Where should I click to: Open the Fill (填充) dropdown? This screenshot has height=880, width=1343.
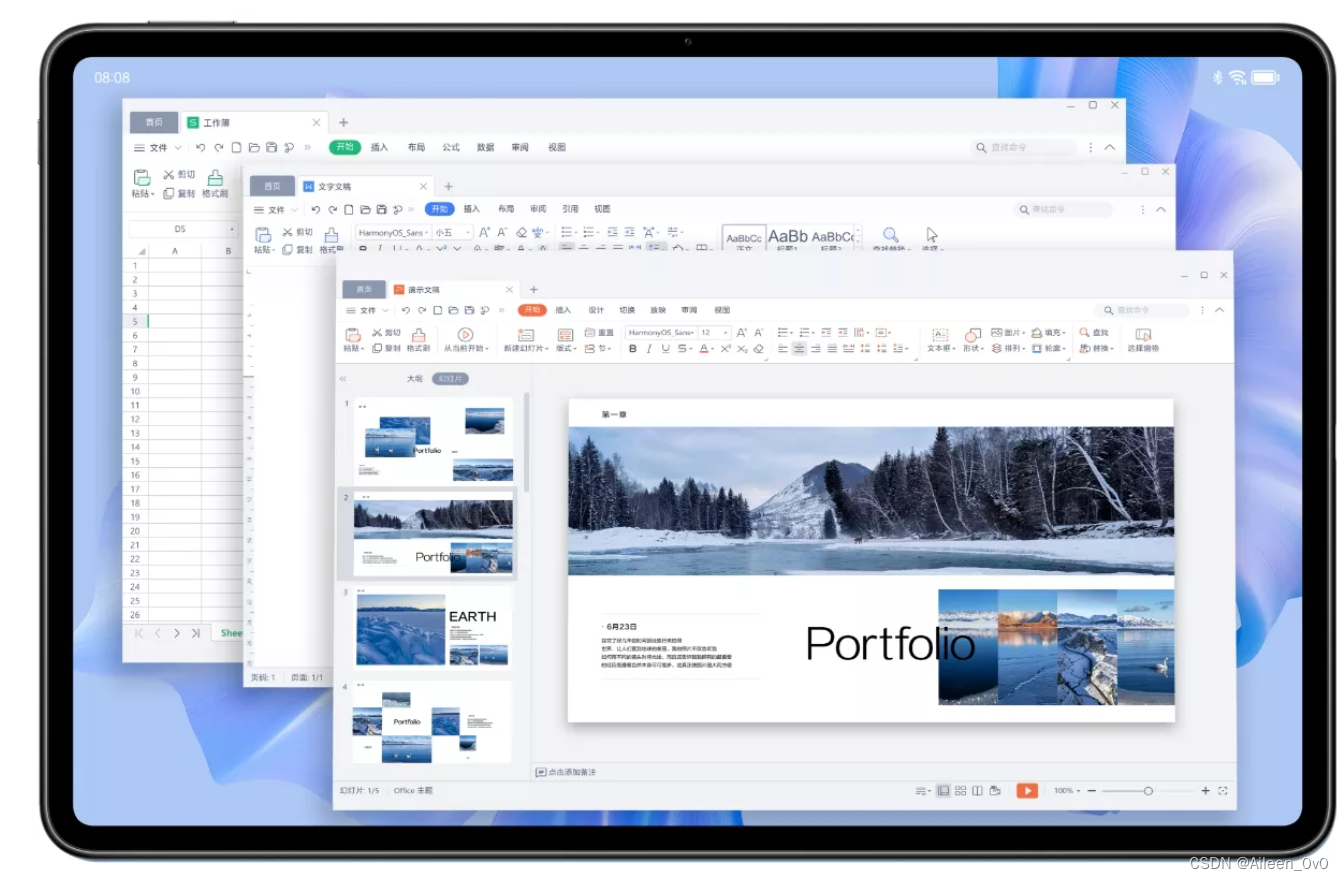[1048, 333]
